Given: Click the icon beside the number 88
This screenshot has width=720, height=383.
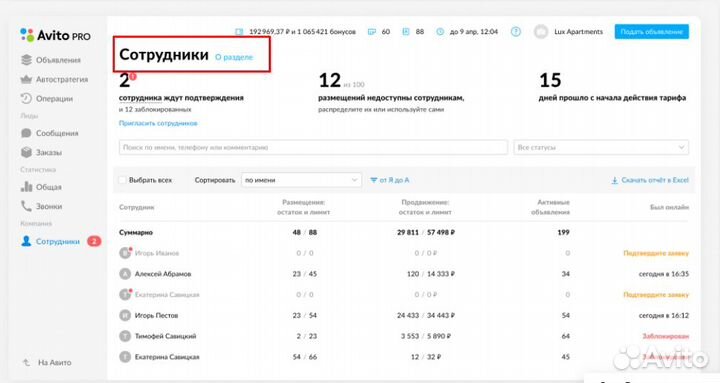Looking at the screenshot, I should (x=406, y=32).
